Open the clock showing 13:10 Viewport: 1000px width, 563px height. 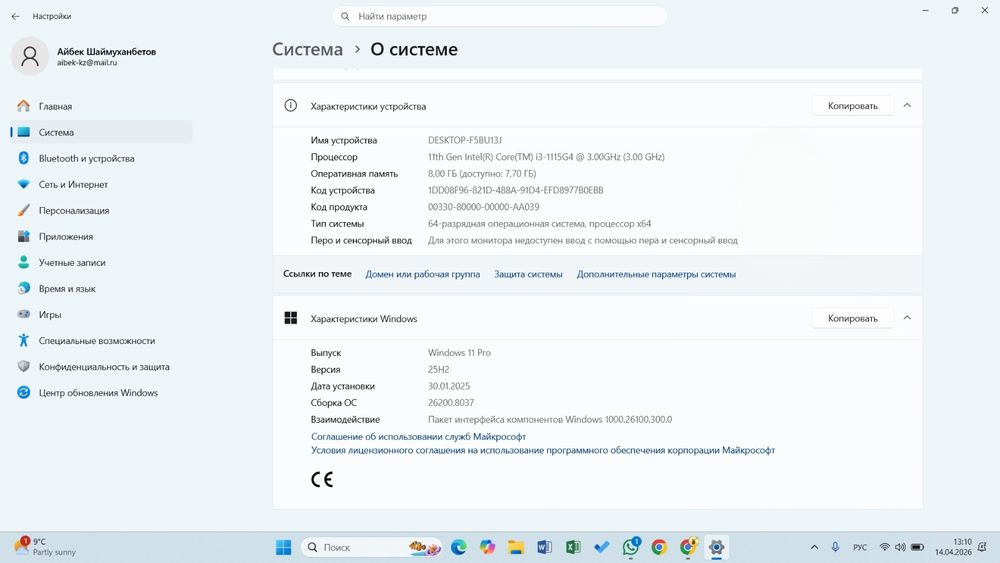click(953, 547)
